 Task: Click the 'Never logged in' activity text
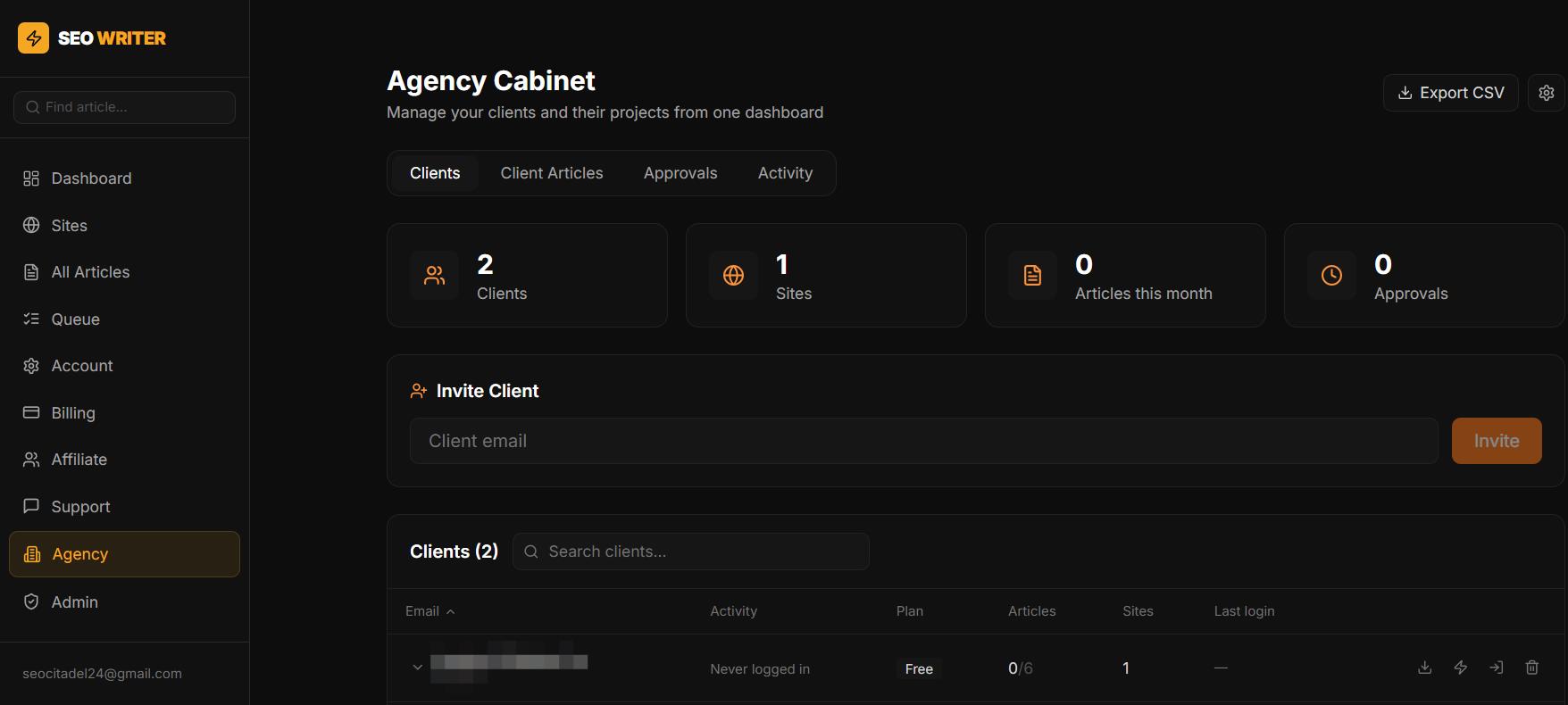click(x=760, y=668)
